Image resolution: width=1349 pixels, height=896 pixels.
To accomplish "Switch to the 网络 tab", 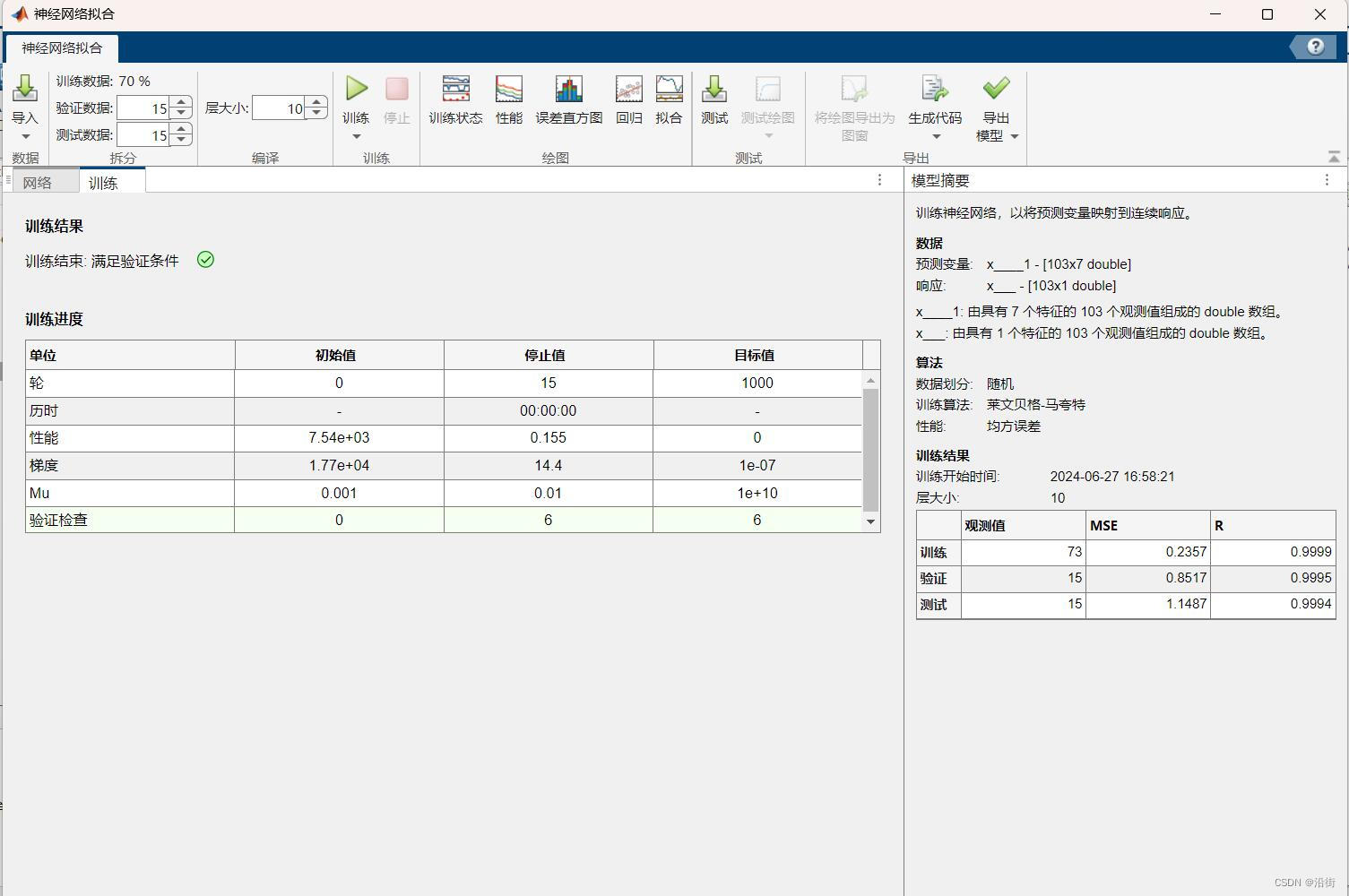I will pyautogui.click(x=38, y=182).
